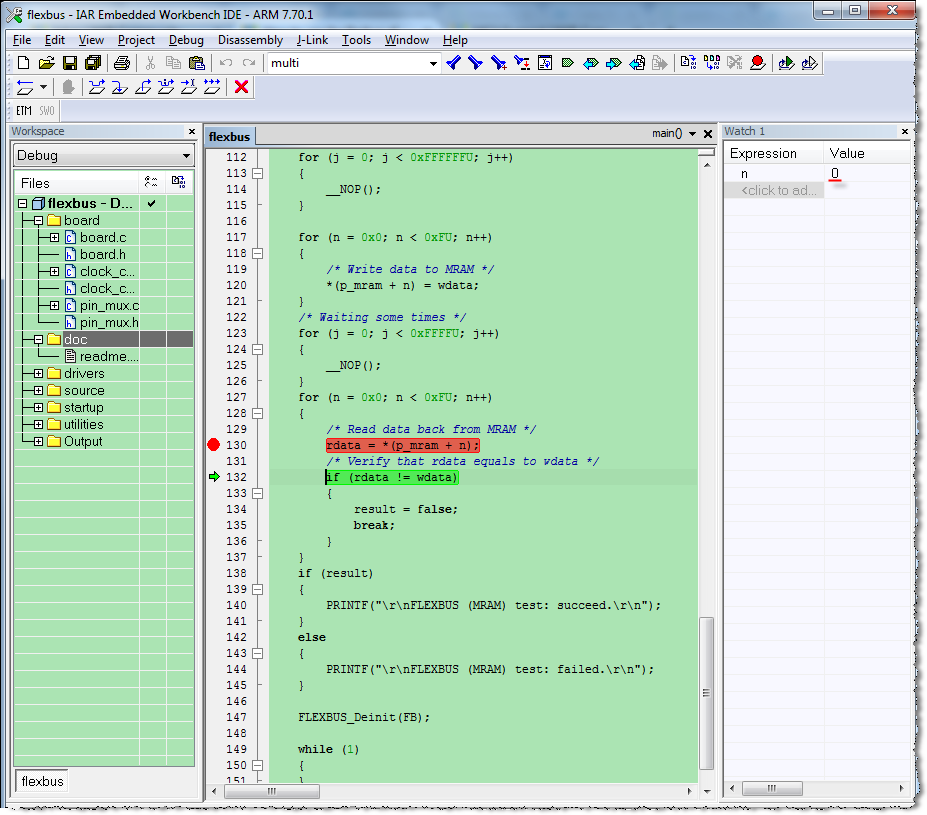927x815 pixels.
Task: Open the J-Link menu
Action: pos(311,40)
